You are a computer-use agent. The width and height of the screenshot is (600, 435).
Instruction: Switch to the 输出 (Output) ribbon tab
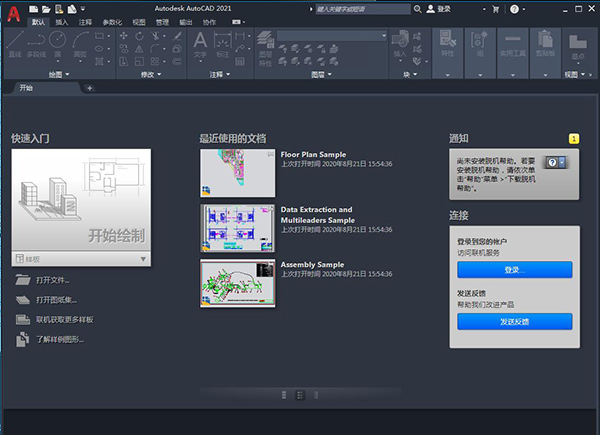186,22
